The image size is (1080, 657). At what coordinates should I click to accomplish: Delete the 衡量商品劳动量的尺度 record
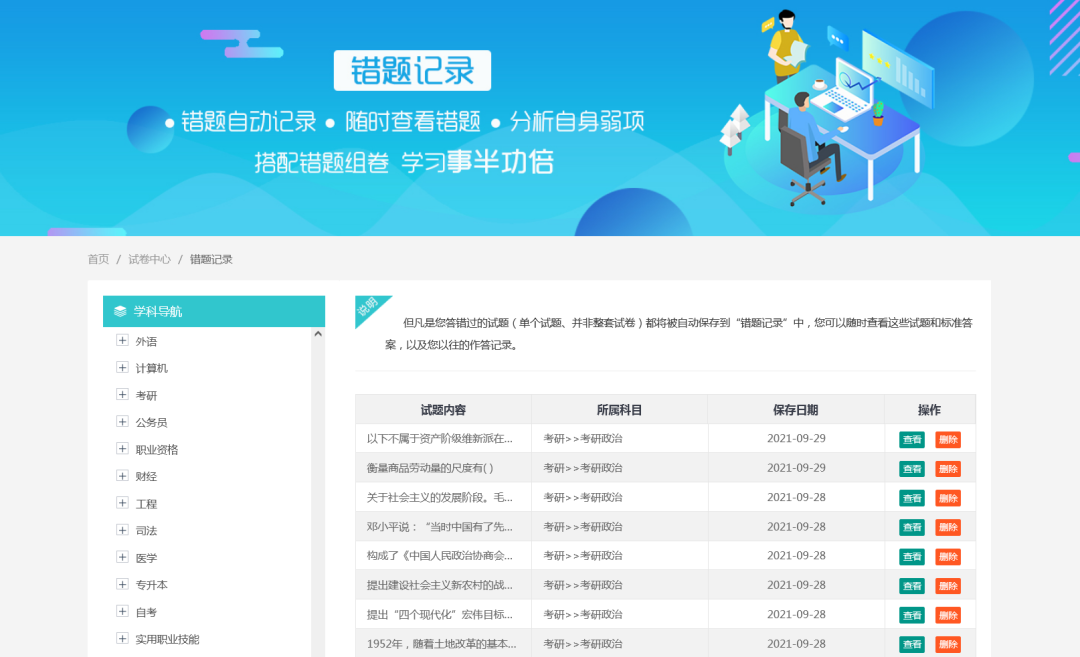pos(947,468)
